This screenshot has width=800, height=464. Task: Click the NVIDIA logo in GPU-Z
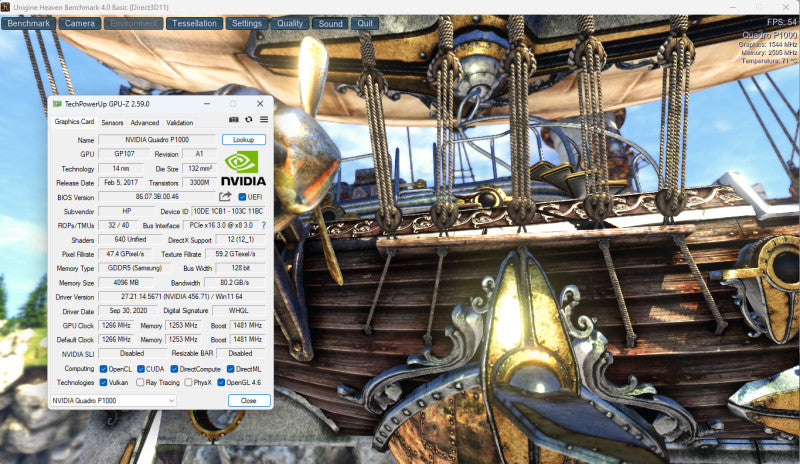coord(243,168)
